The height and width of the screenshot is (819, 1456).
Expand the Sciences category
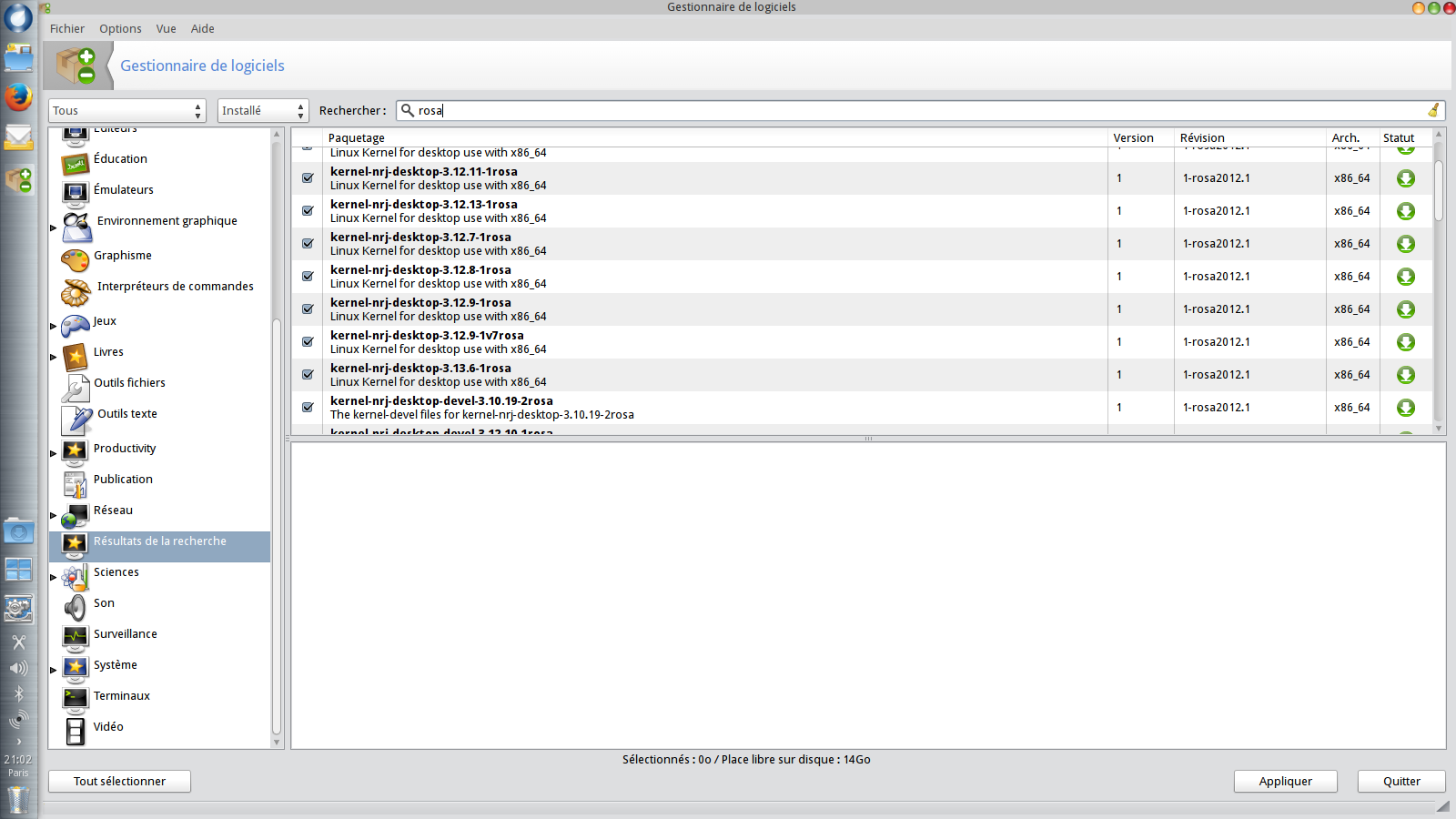click(54, 577)
